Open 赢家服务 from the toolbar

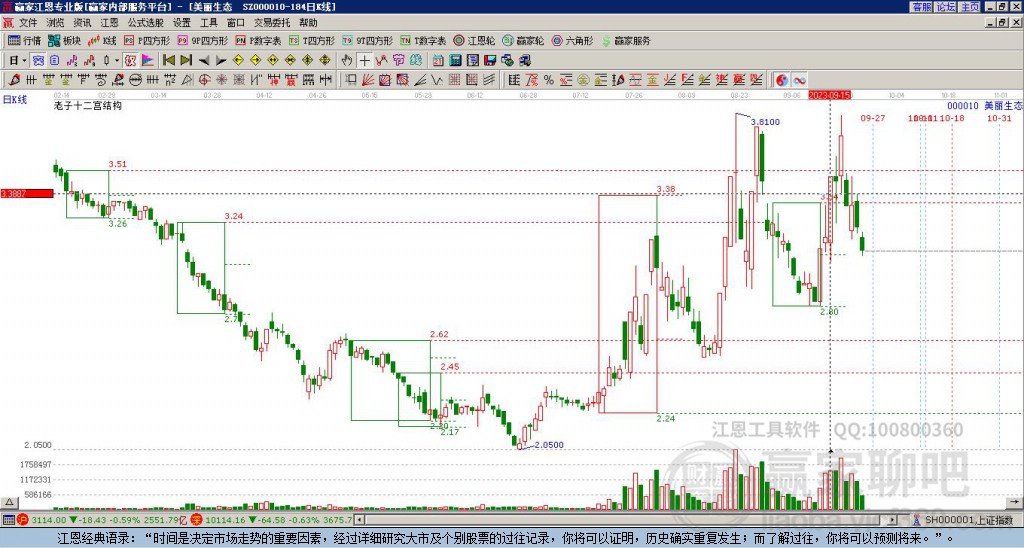626,40
